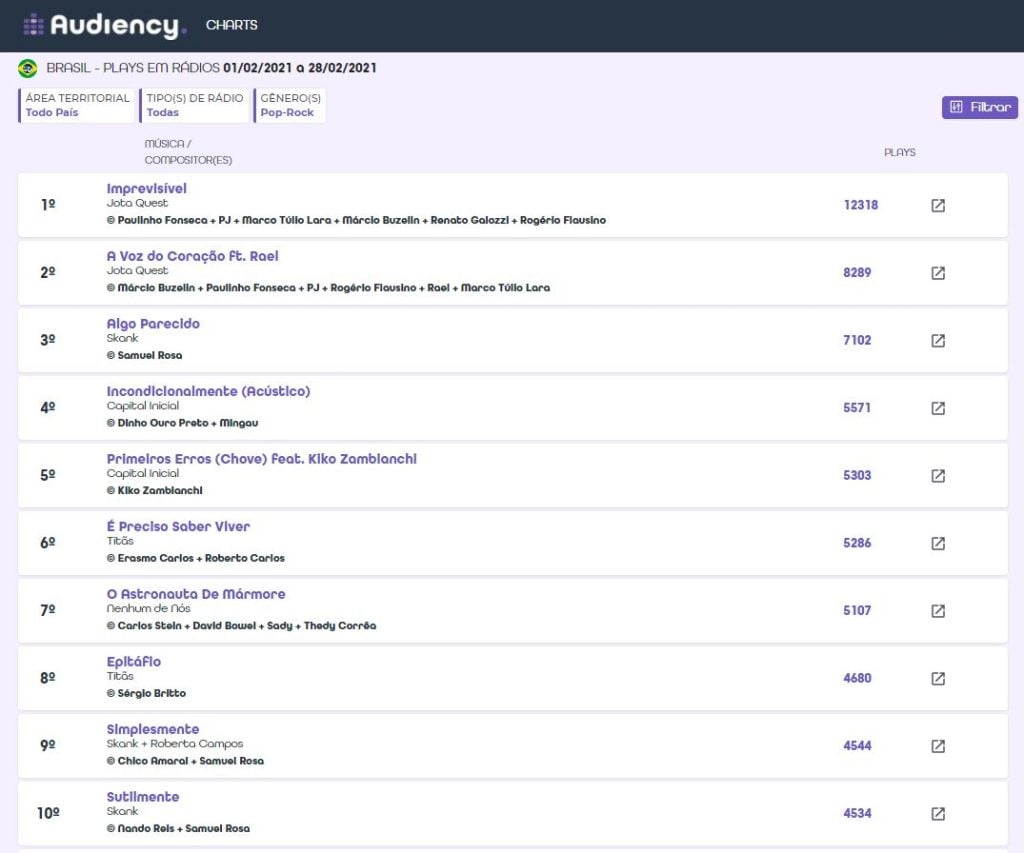Open the CHARTS menu item

(x=231, y=25)
